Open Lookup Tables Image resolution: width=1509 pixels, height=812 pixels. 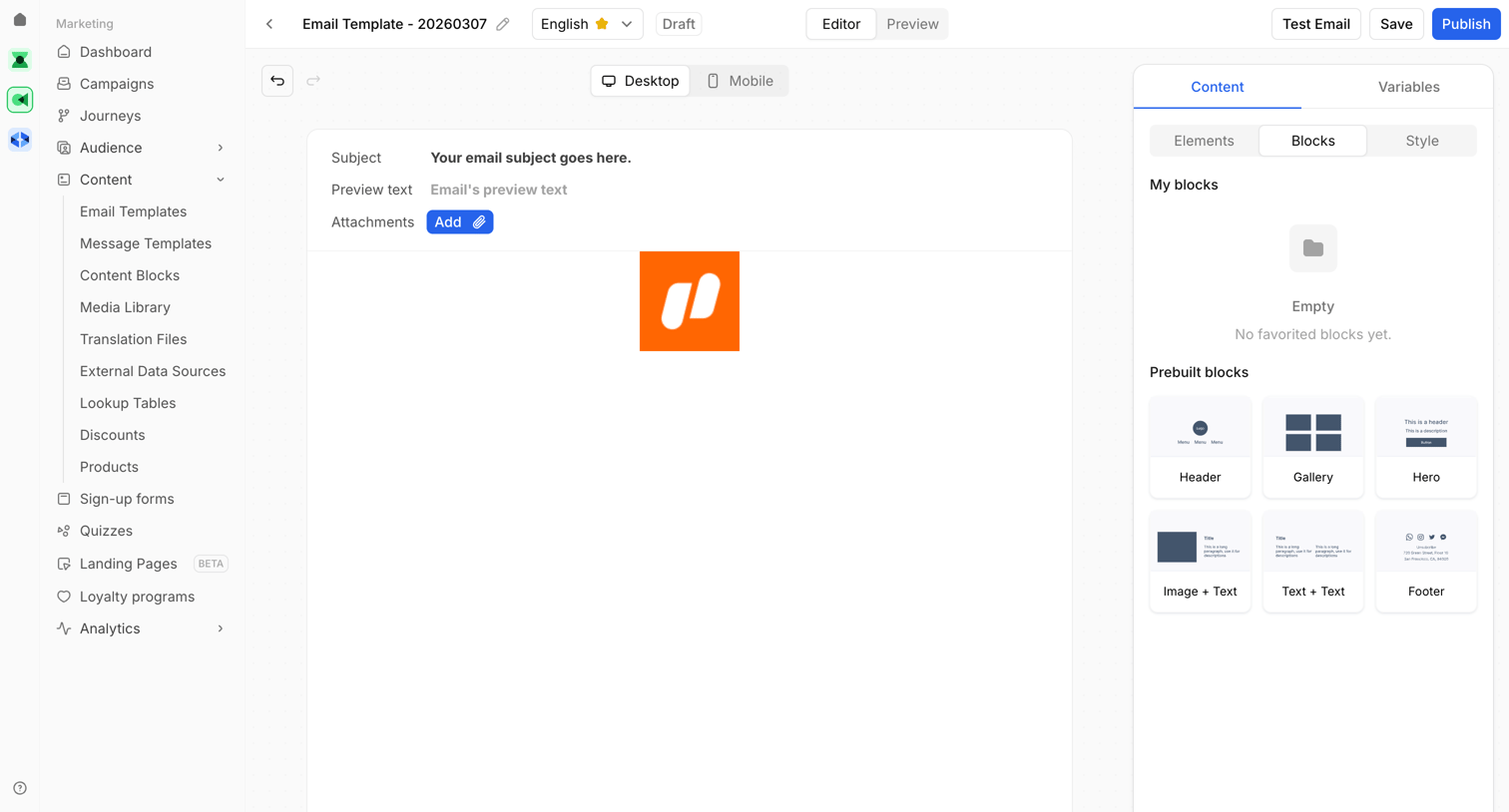pos(128,403)
